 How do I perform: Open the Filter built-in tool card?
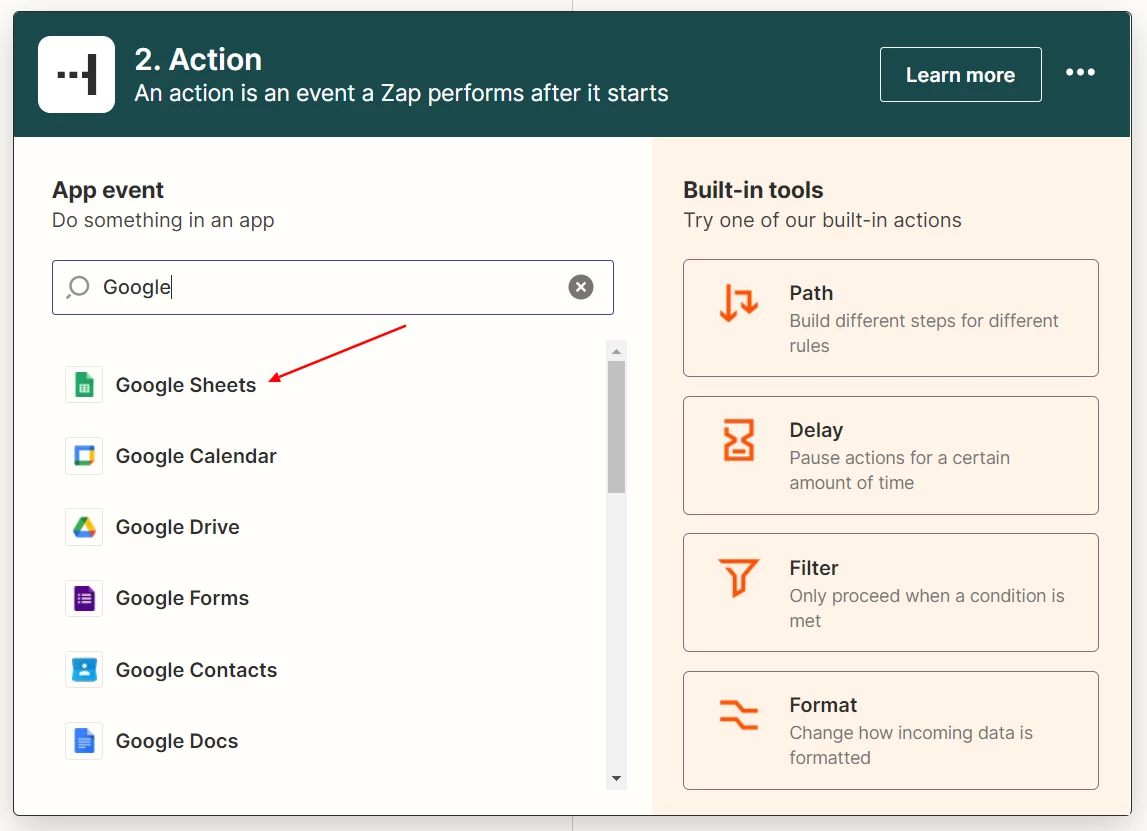pyautogui.click(x=890, y=593)
